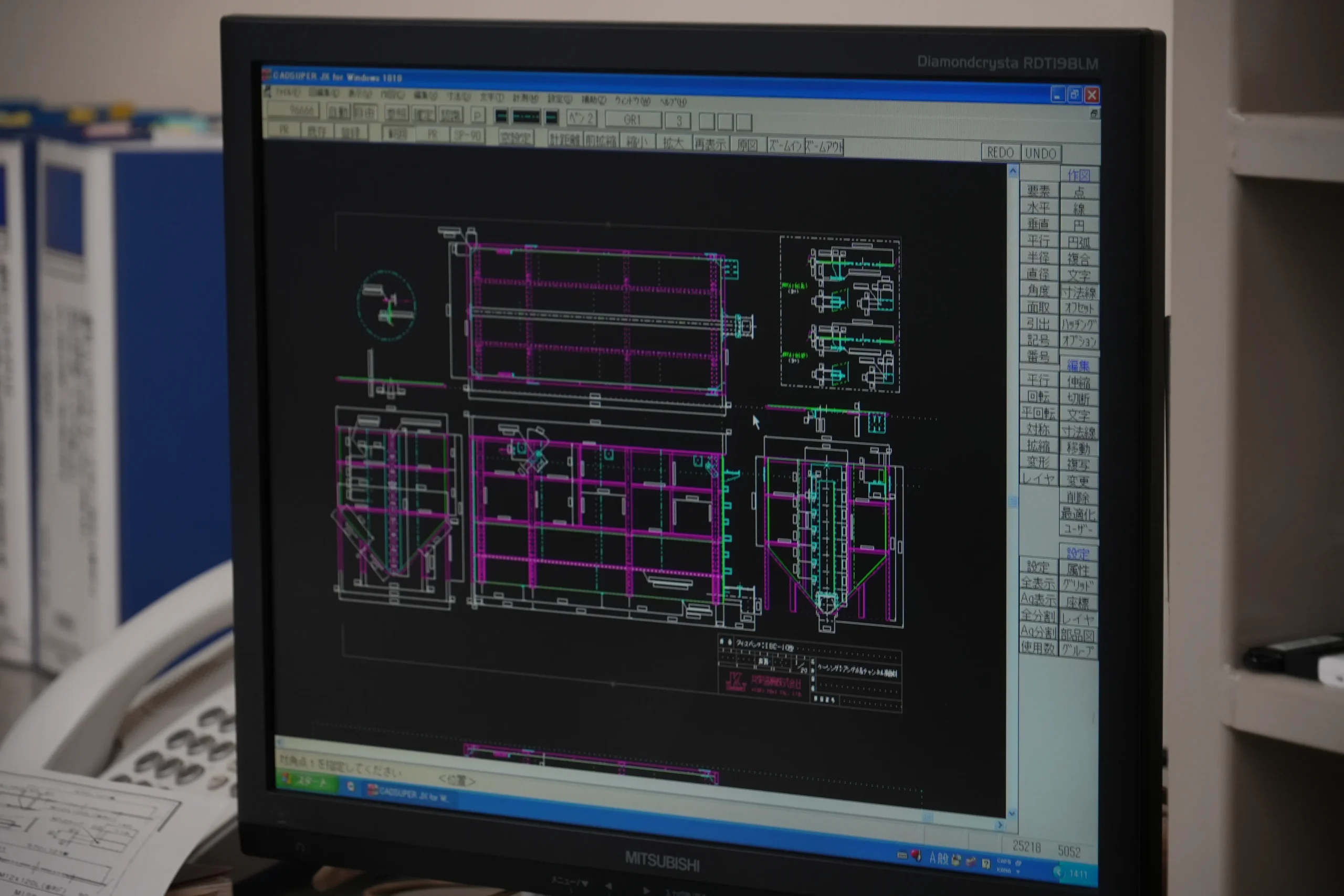Click the 垂直 (vertical) button

coord(1039,224)
